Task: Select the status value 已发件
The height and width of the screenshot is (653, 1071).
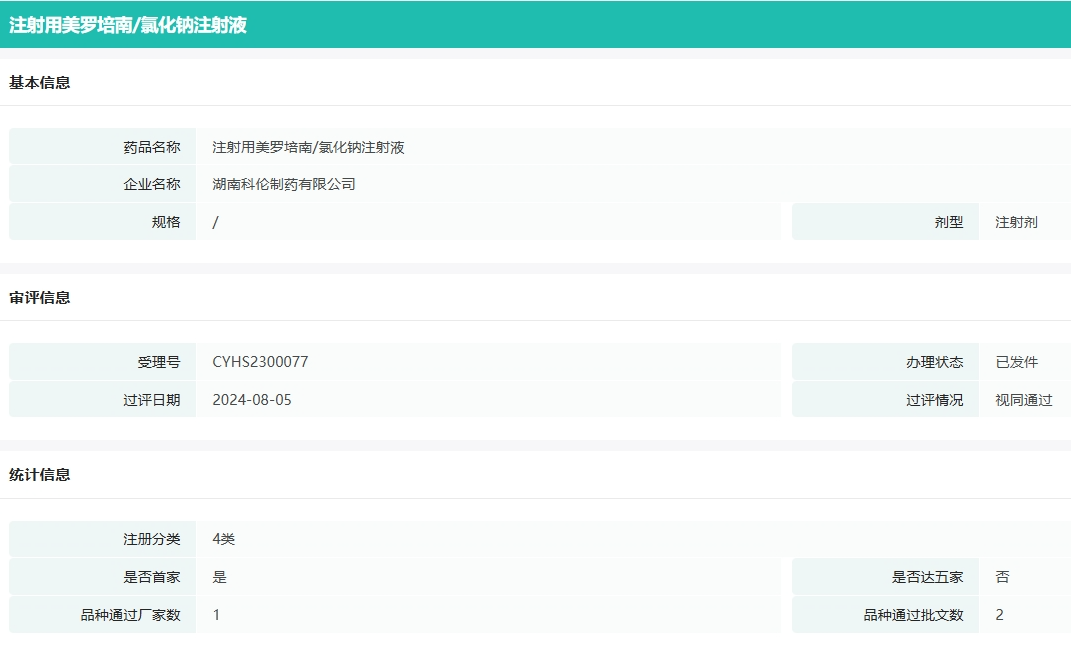Action: [1016, 362]
